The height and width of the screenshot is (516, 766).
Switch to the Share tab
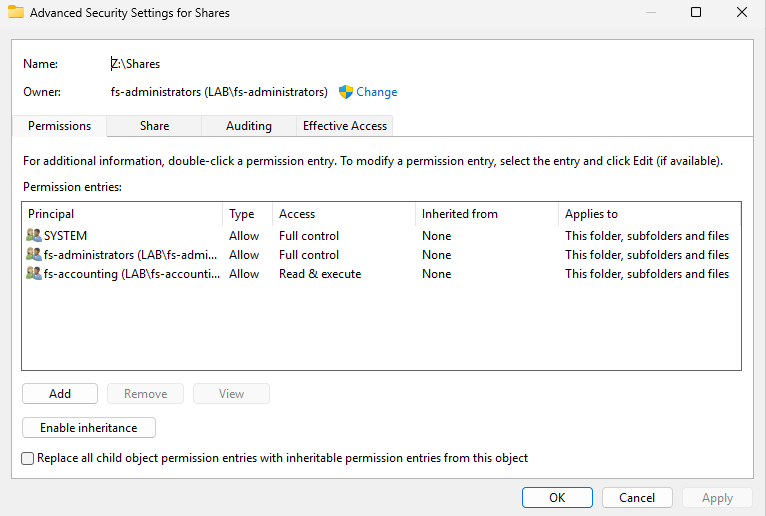(154, 126)
